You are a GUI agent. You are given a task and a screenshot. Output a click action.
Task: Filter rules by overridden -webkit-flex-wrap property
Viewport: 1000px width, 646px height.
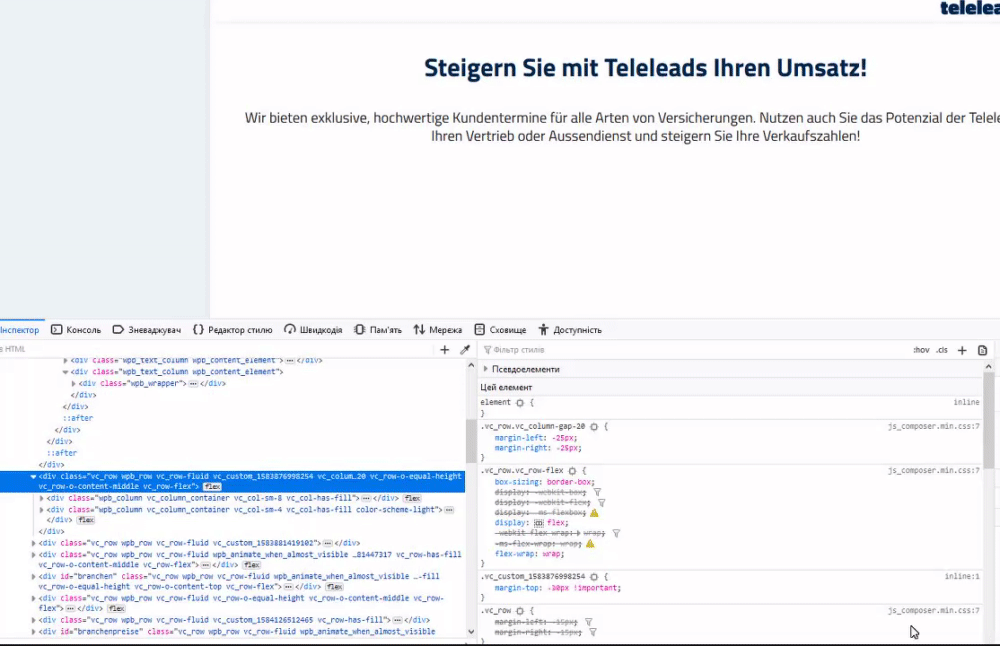(x=616, y=533)
